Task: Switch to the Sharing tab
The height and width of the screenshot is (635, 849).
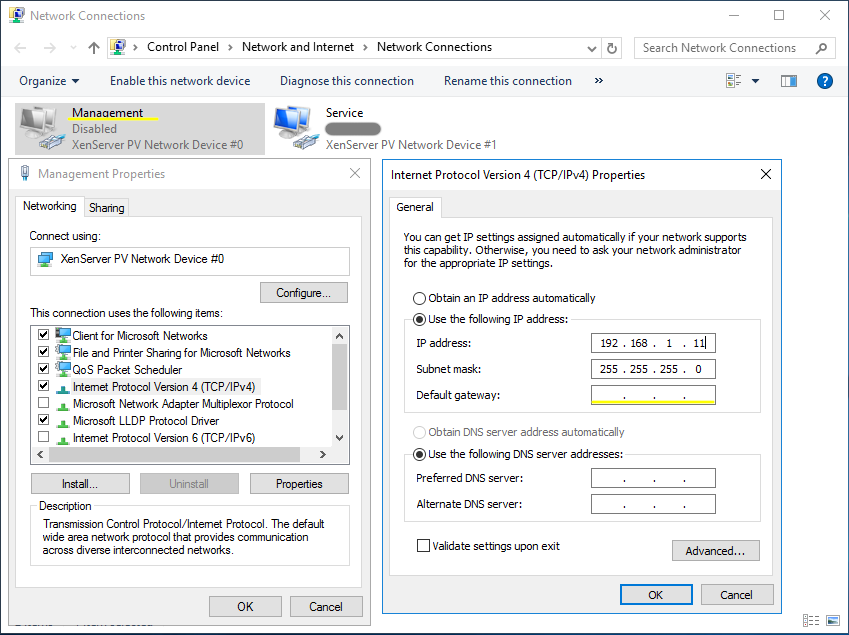Action: click(106, 207)
